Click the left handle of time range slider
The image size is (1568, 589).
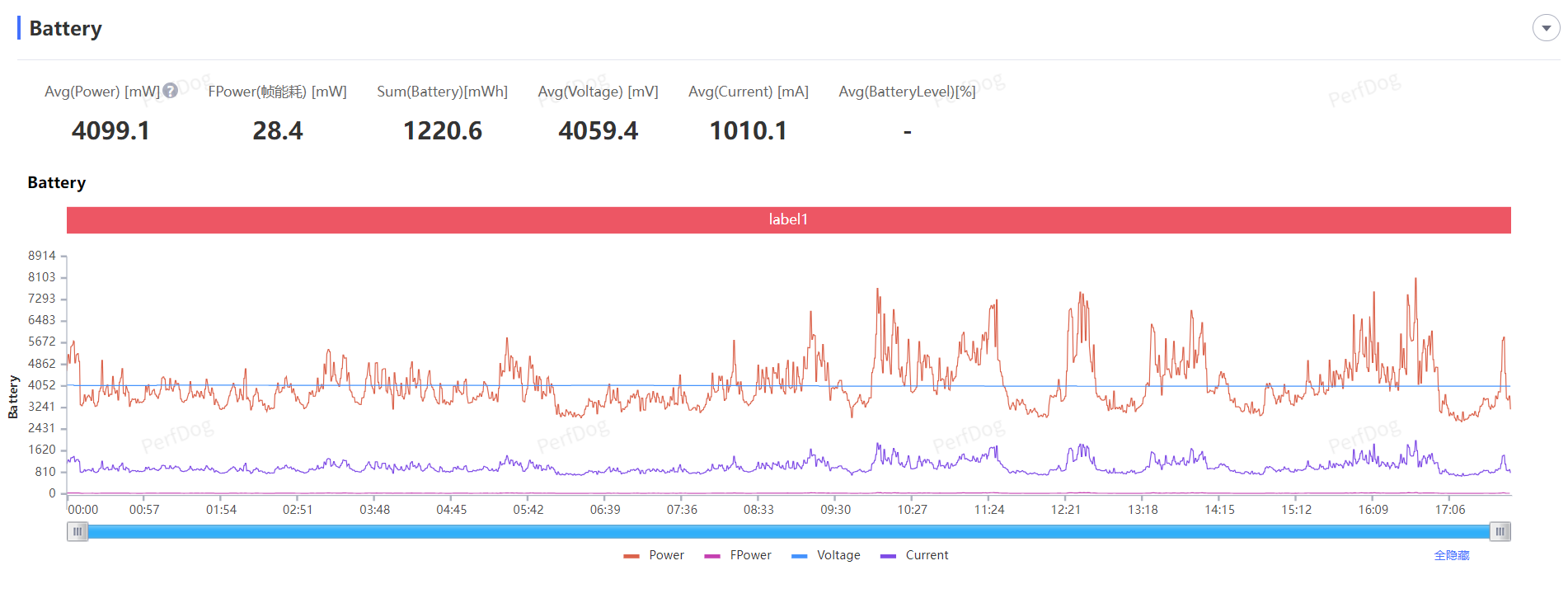(77, 532)
